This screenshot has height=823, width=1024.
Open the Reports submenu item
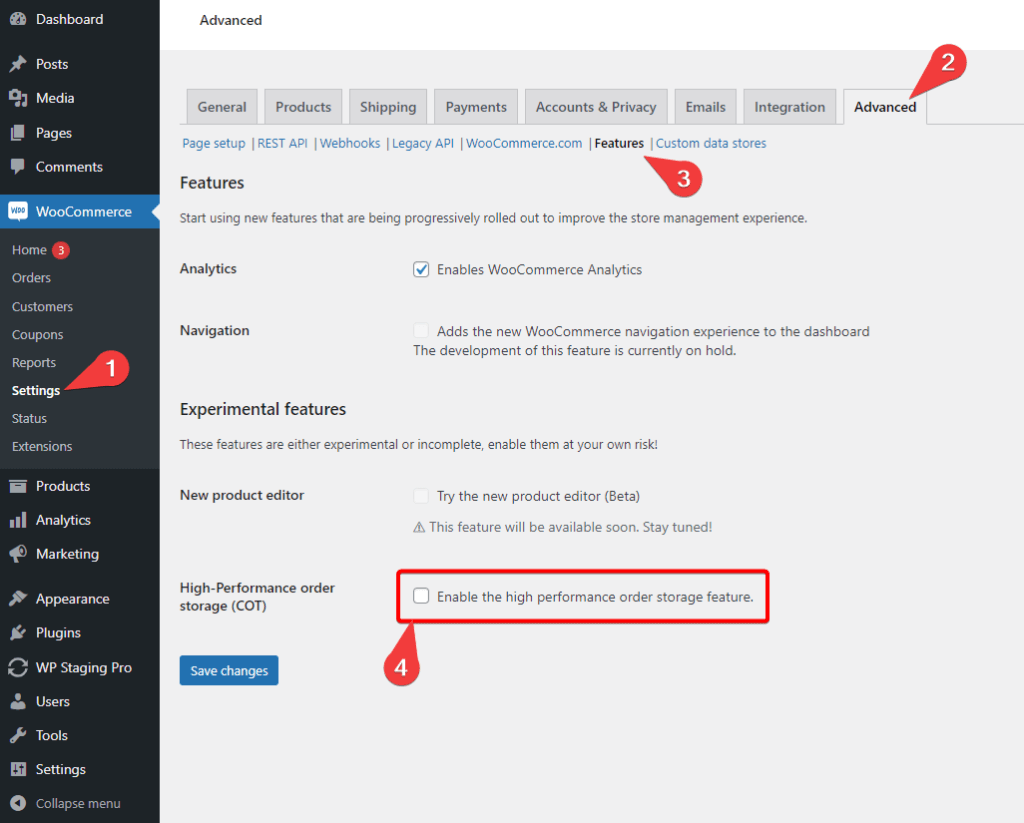(x=34, y=363)
